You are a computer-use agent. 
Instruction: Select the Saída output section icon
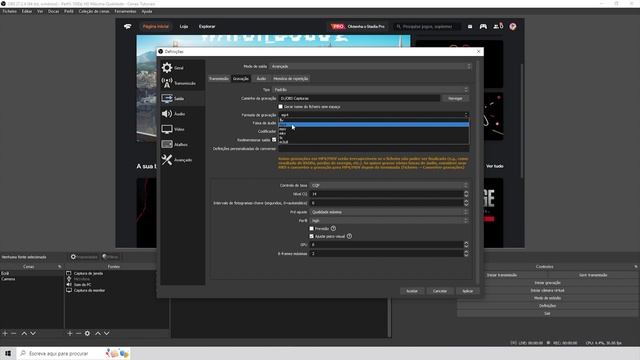pyautogui.click(x=167, y=98)
